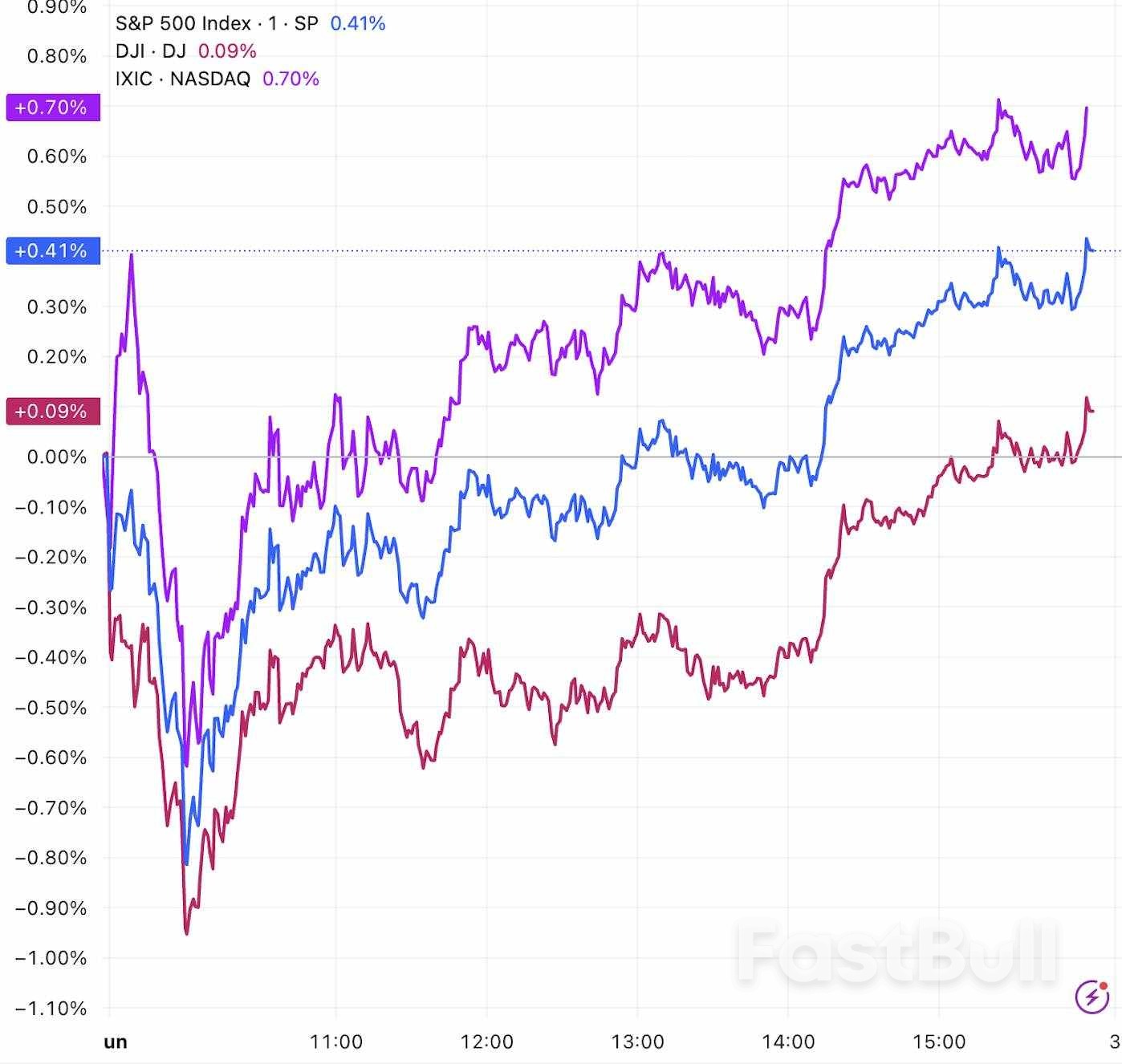
Task: Select the IXIC · NASDAQ legend label
Action: (183, 79)
